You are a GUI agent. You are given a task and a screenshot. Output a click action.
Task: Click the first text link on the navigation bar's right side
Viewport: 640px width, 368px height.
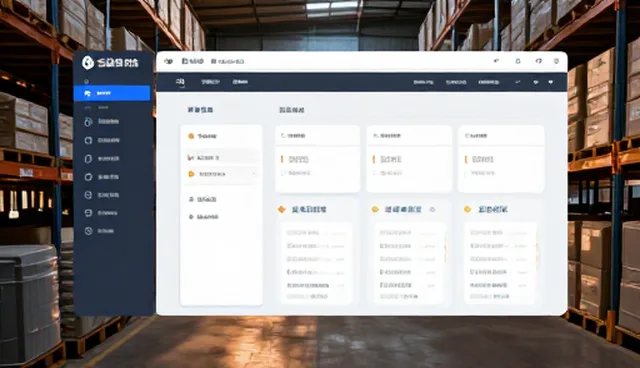(423, 82)
